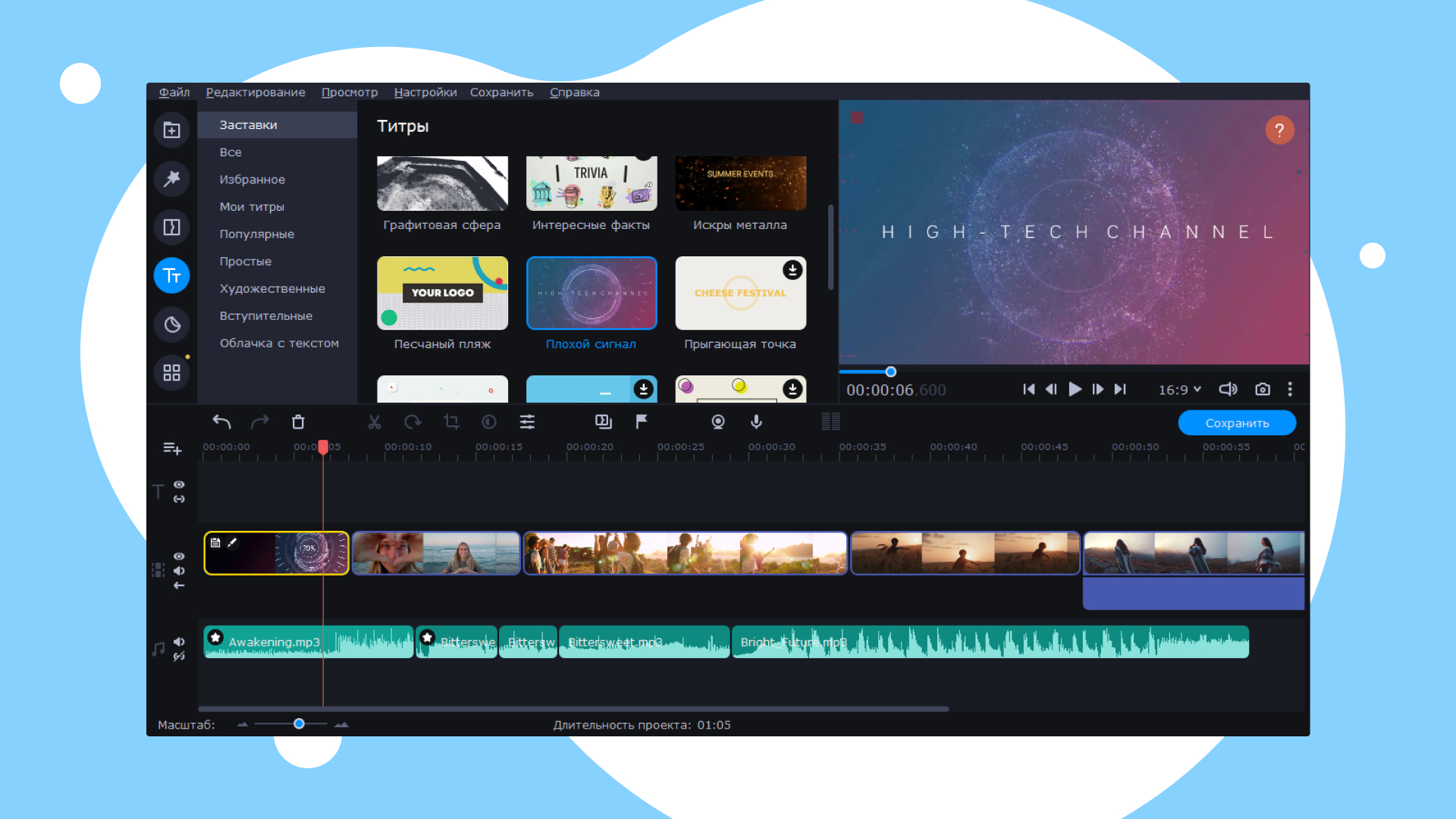Select the Все titles category

(277, 152)
